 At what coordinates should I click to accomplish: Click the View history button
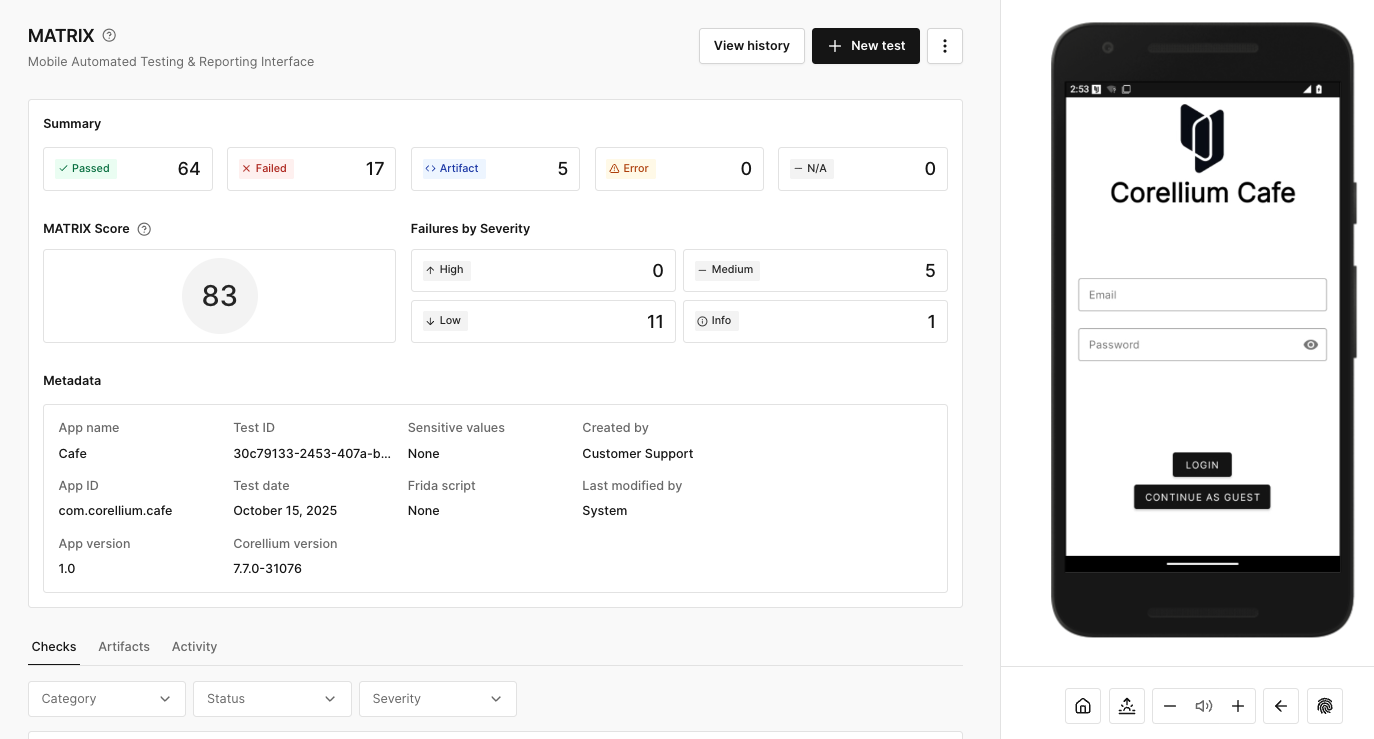click(751, 46)
